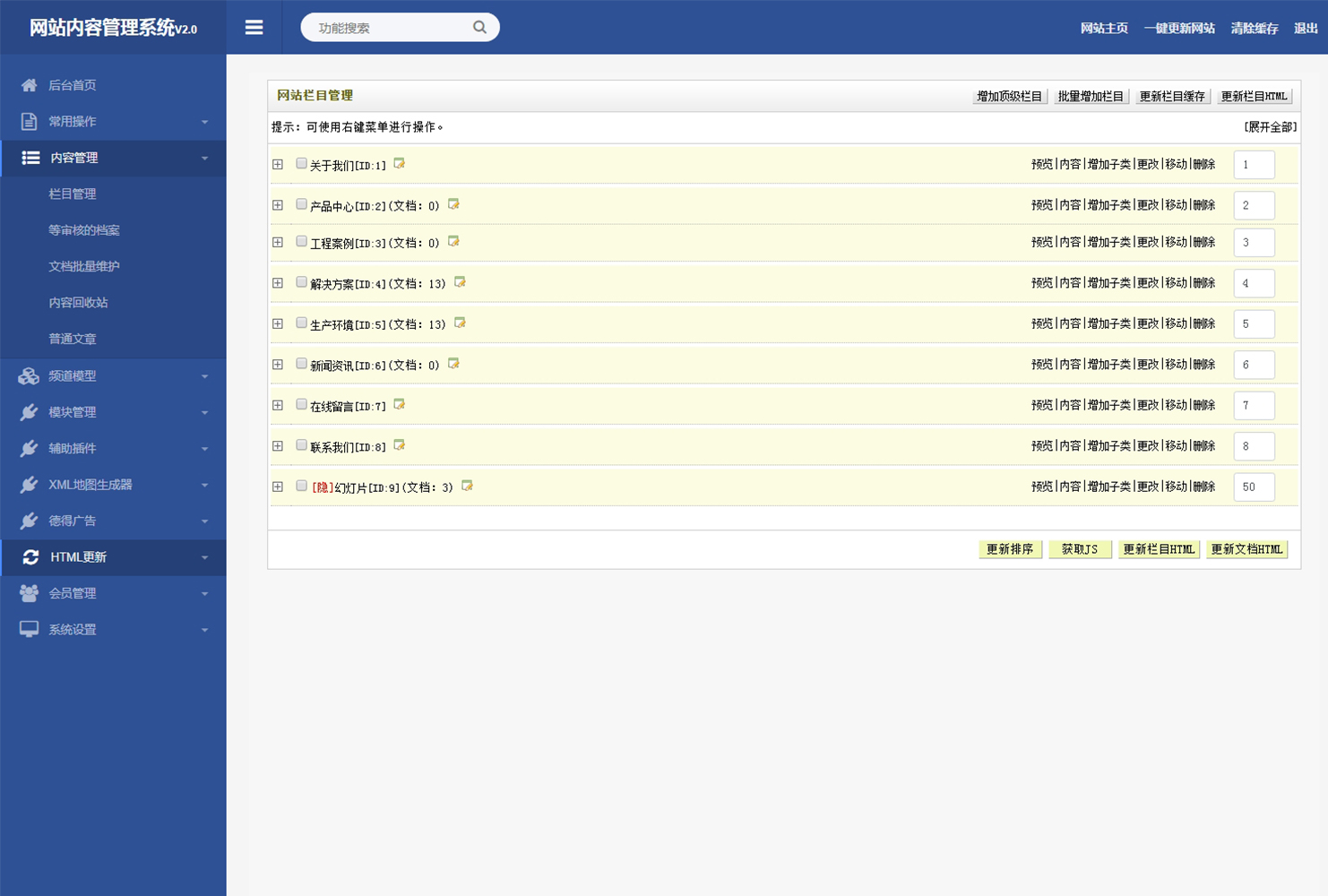Click the search magnifier icon
This screenshot has width=1328, height=896.
click(x=479, y=28)
